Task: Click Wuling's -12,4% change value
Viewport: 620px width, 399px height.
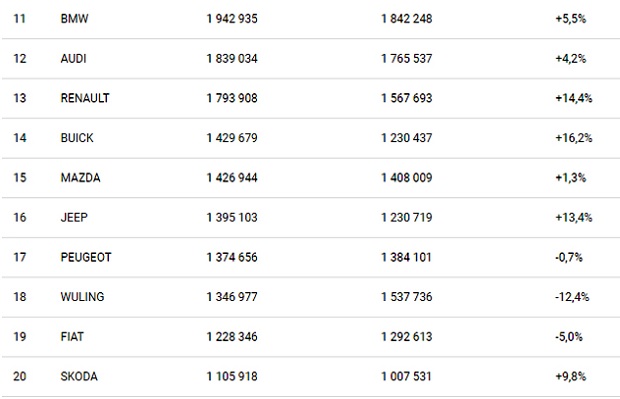Action: click(x=572, y=297)
